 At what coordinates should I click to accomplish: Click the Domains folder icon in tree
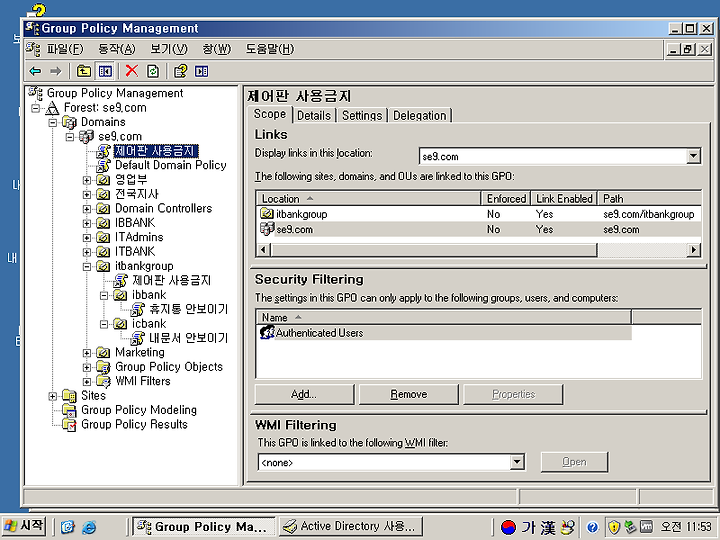tap(69, 122)
